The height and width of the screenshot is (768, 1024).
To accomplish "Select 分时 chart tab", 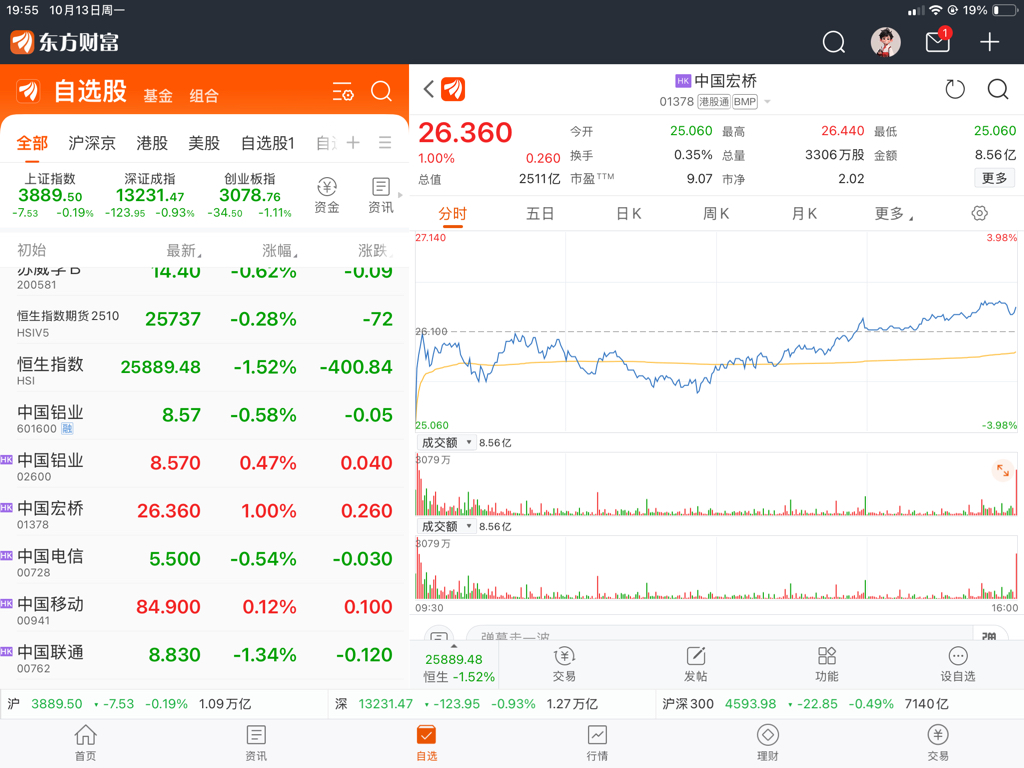I will coord(452,214).
